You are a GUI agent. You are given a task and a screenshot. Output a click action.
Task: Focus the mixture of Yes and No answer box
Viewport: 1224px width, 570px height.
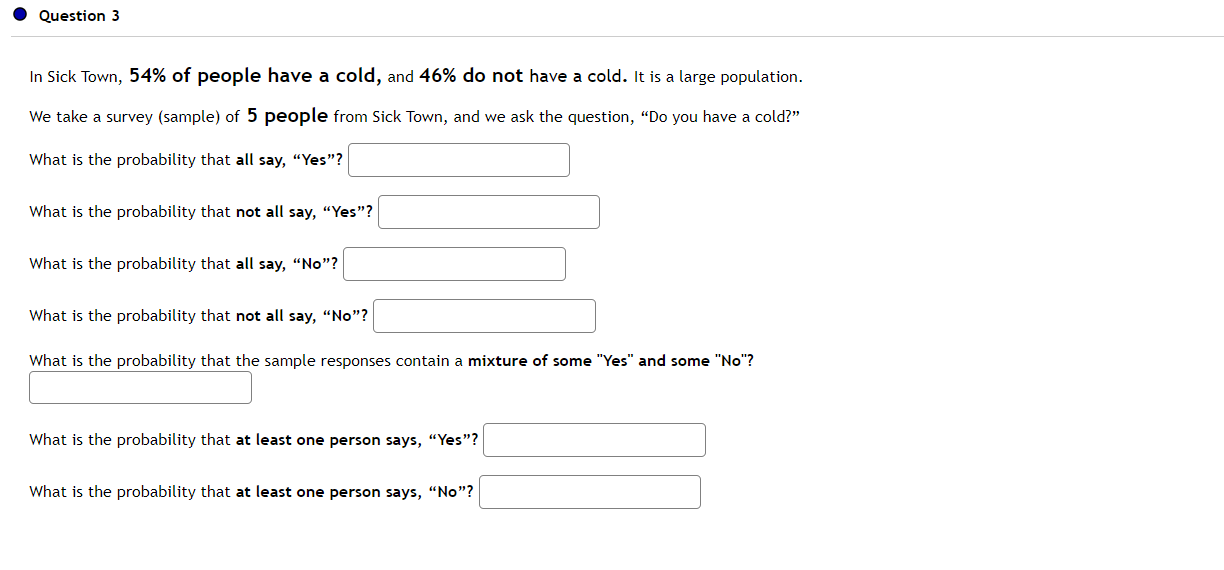tap(140, 388)
